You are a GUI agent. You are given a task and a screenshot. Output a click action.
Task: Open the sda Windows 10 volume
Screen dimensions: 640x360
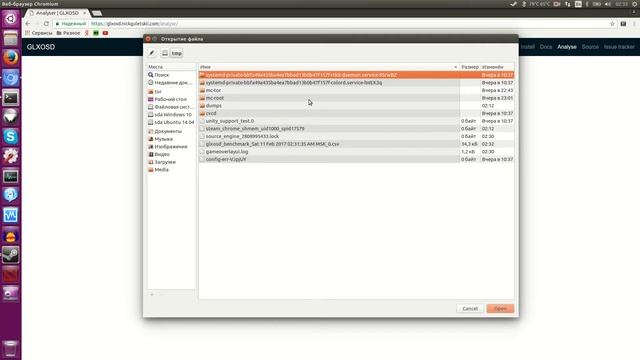[171, 115]
